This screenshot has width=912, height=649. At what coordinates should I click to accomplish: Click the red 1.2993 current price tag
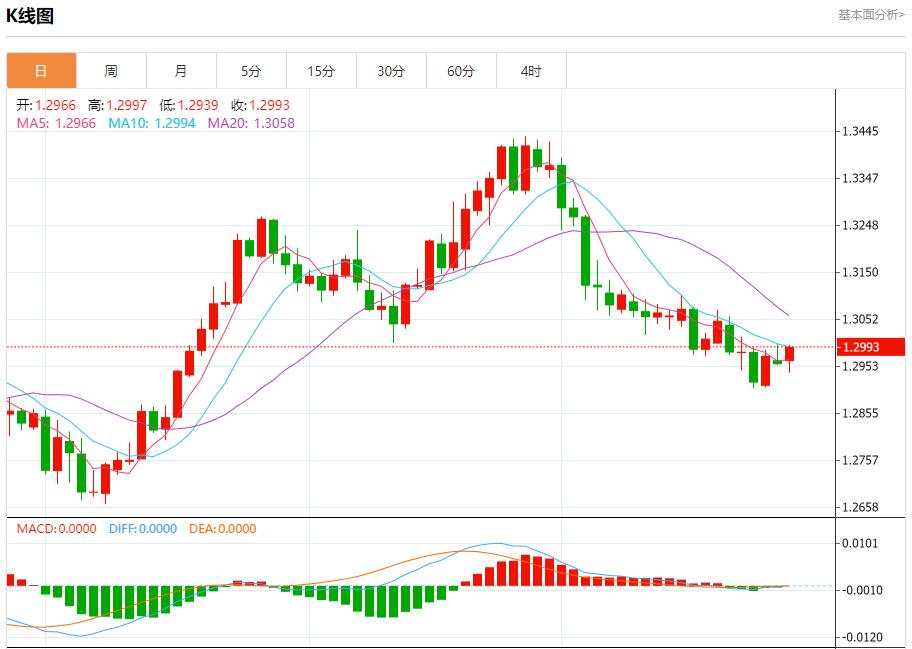(870, 347)
